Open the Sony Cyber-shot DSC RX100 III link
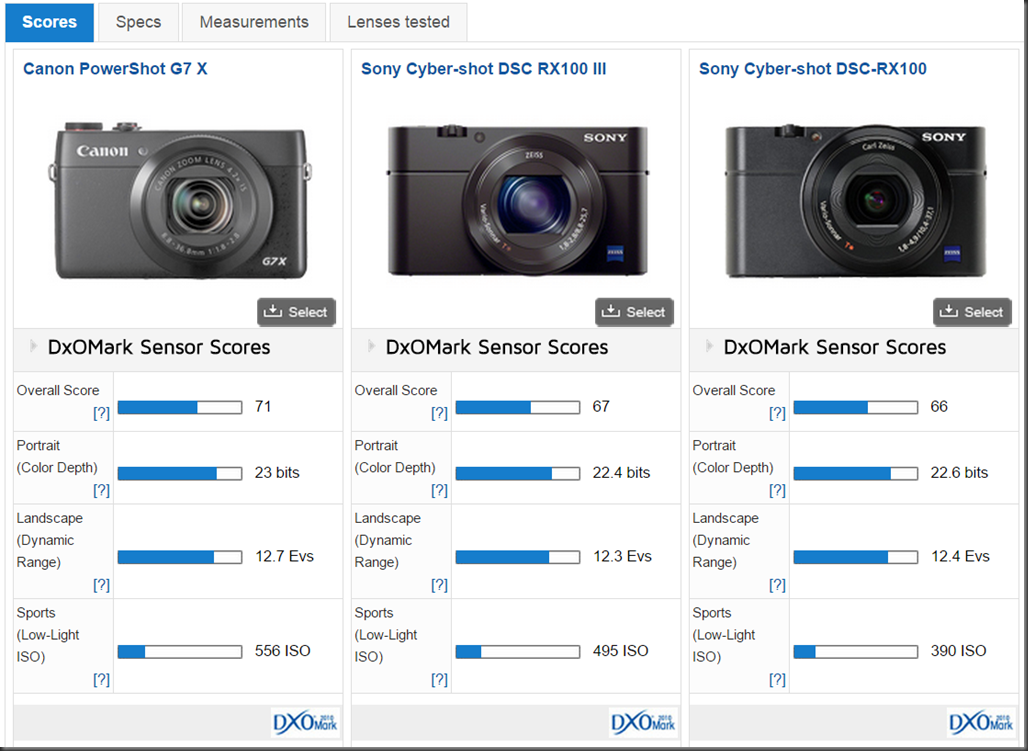This screenshot has width=1028, height=751. pyautogui.click(x=484, y=69)
